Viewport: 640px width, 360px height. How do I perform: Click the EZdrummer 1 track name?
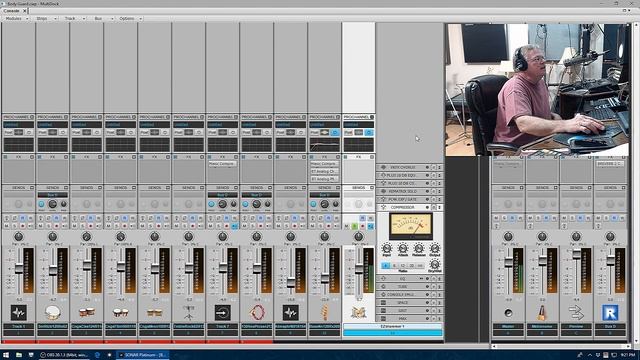(393, 326)
